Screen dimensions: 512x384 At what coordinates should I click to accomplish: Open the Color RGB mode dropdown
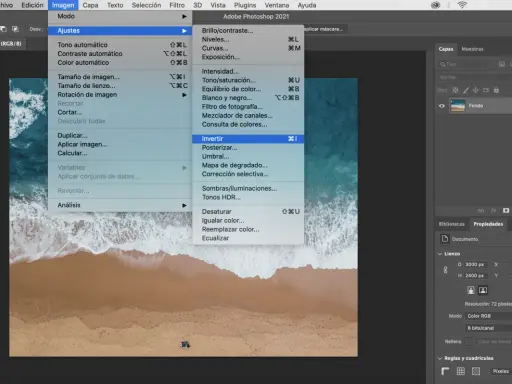click(x=488, y=316)
